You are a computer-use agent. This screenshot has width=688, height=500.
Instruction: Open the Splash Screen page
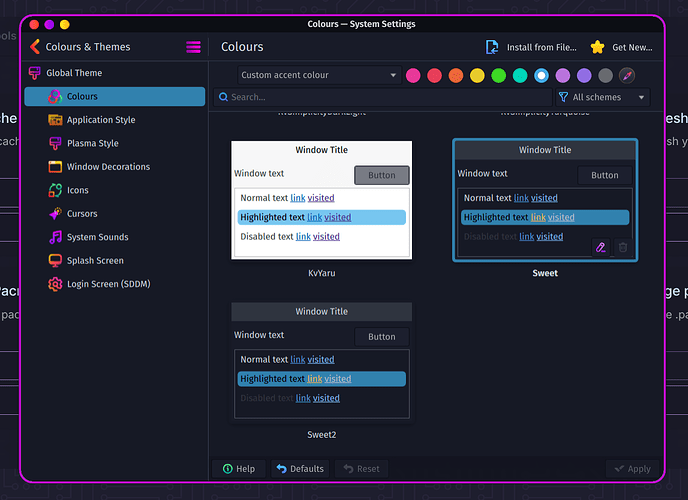(x=95, y=261)
